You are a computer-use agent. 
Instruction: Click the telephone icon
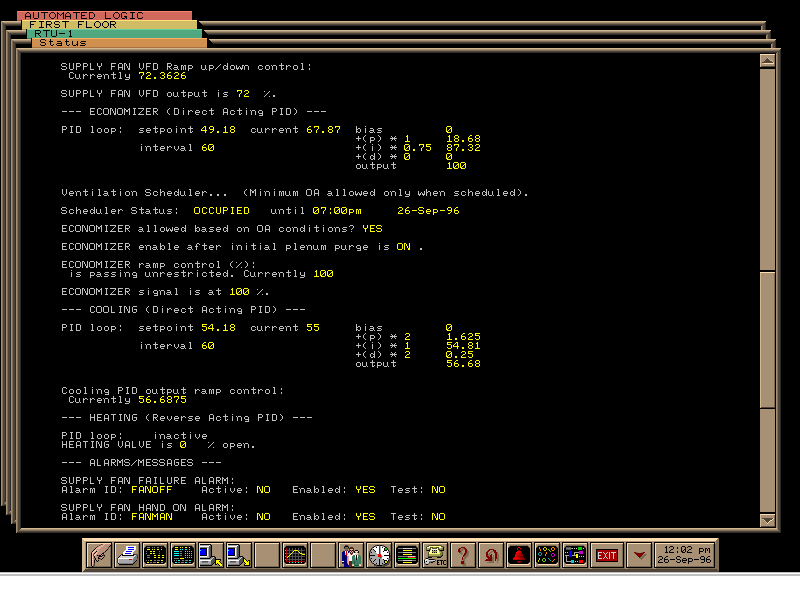[435, 554]
